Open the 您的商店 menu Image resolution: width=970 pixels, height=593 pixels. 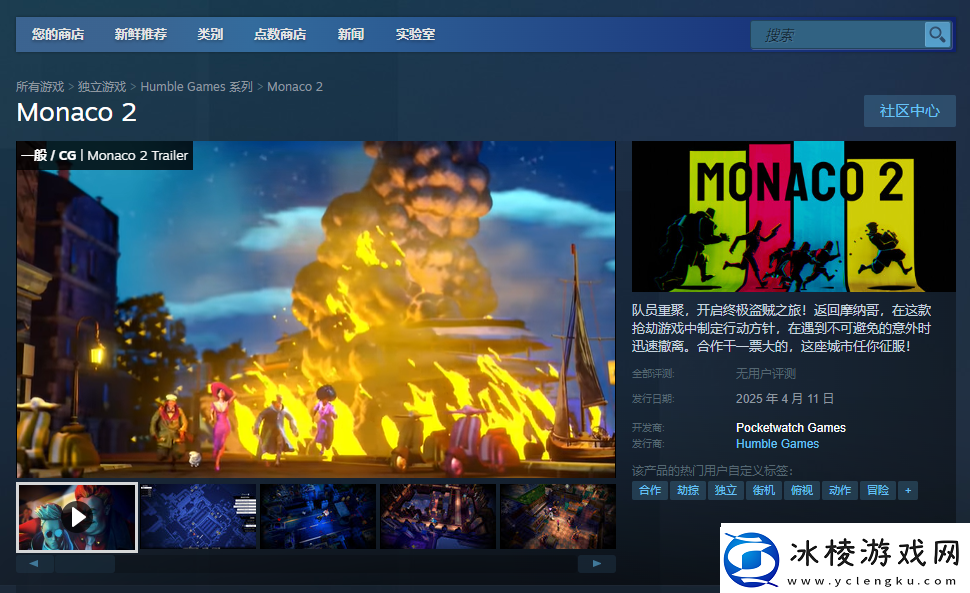pos(57,35)
